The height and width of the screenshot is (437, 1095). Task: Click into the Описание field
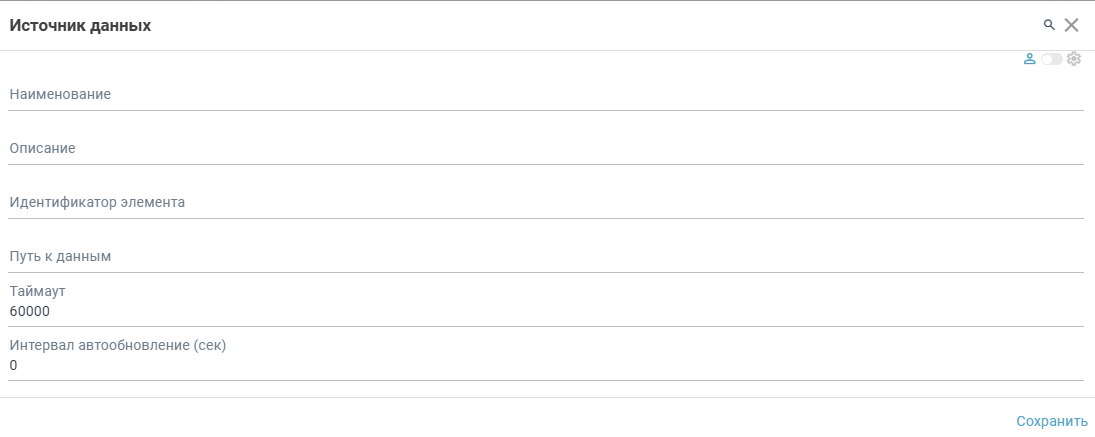point(546,149)
